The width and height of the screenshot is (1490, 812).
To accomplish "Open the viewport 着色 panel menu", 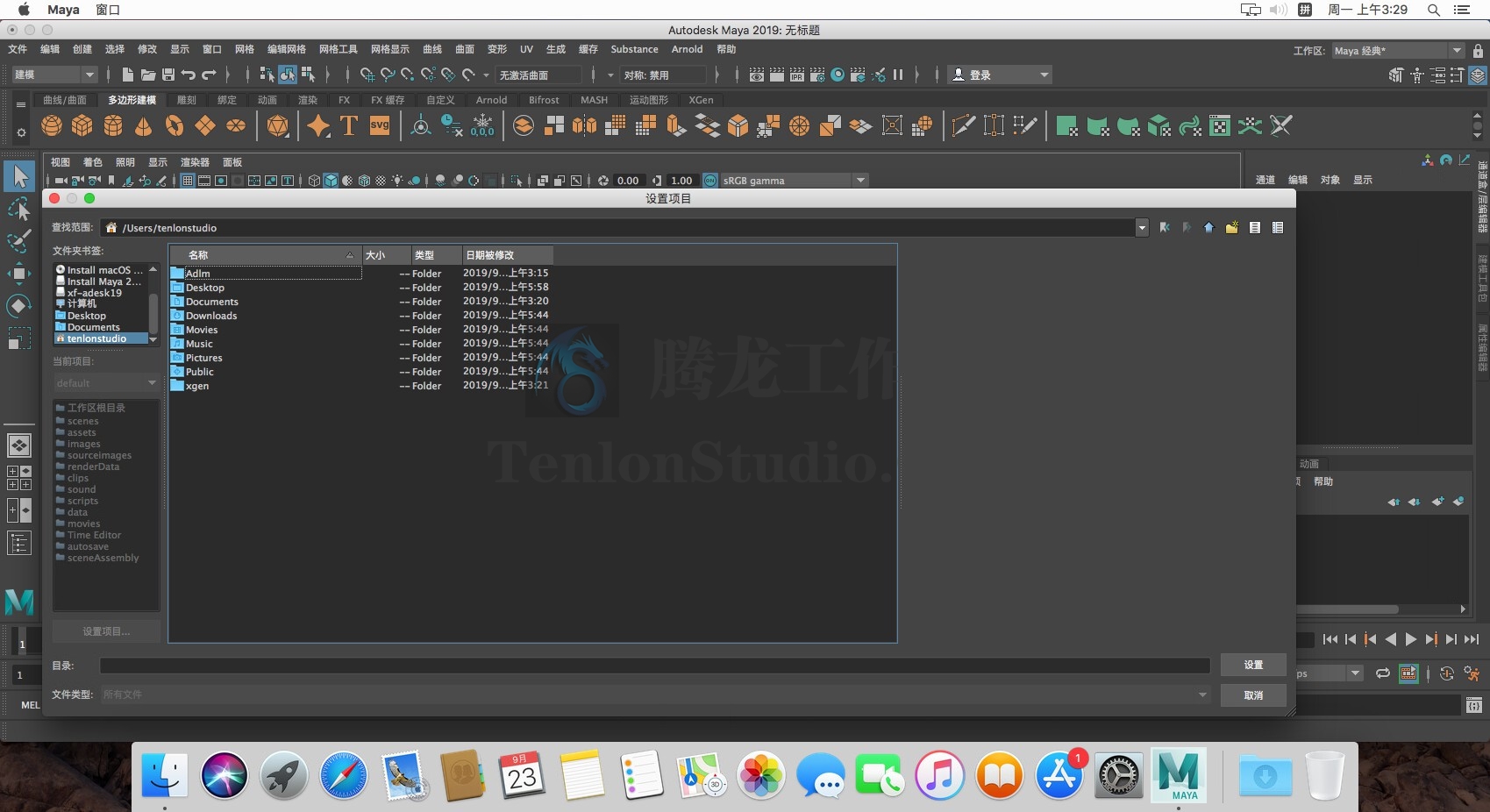I will coord(92,162).
